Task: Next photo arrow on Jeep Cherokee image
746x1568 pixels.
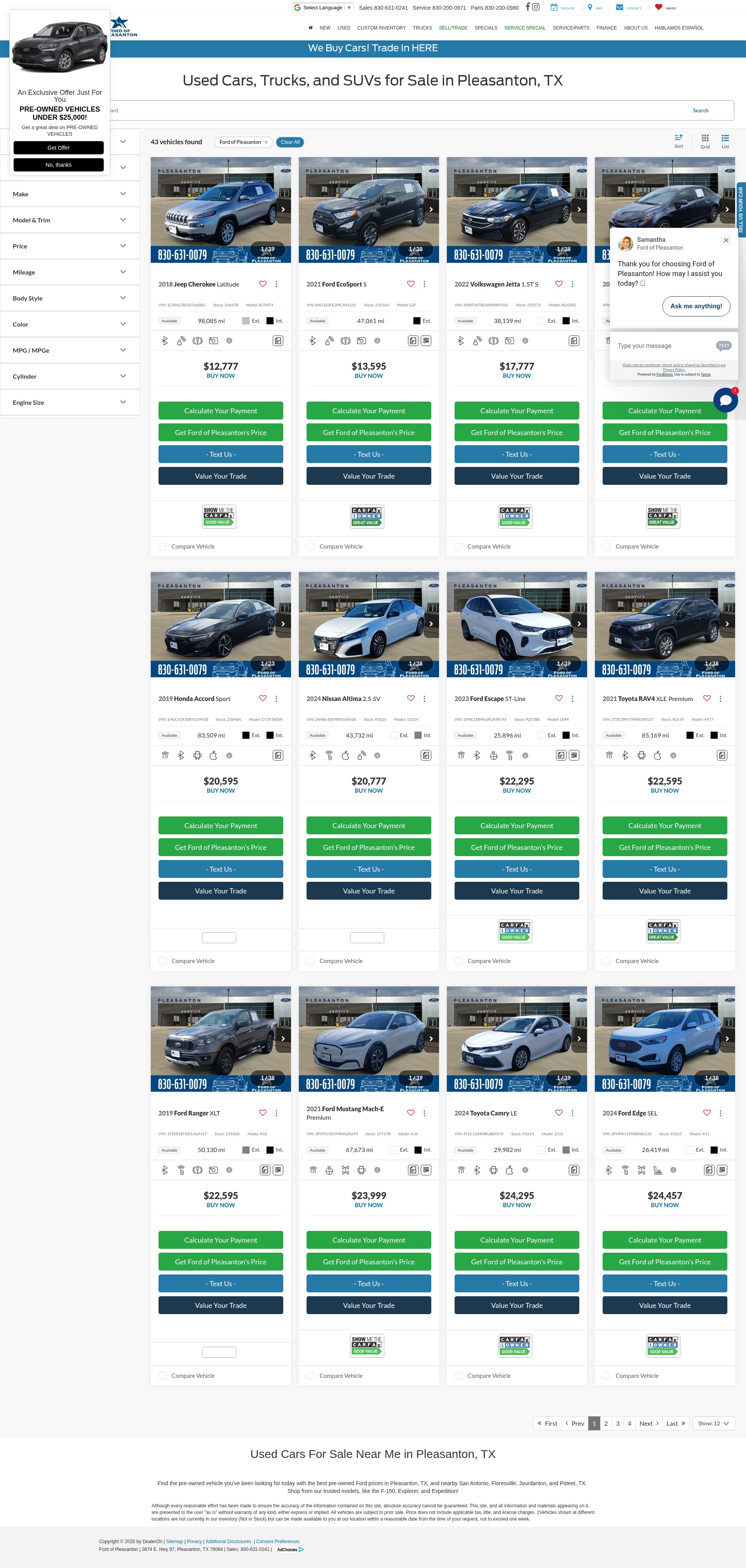Action: tap(283, 209)
